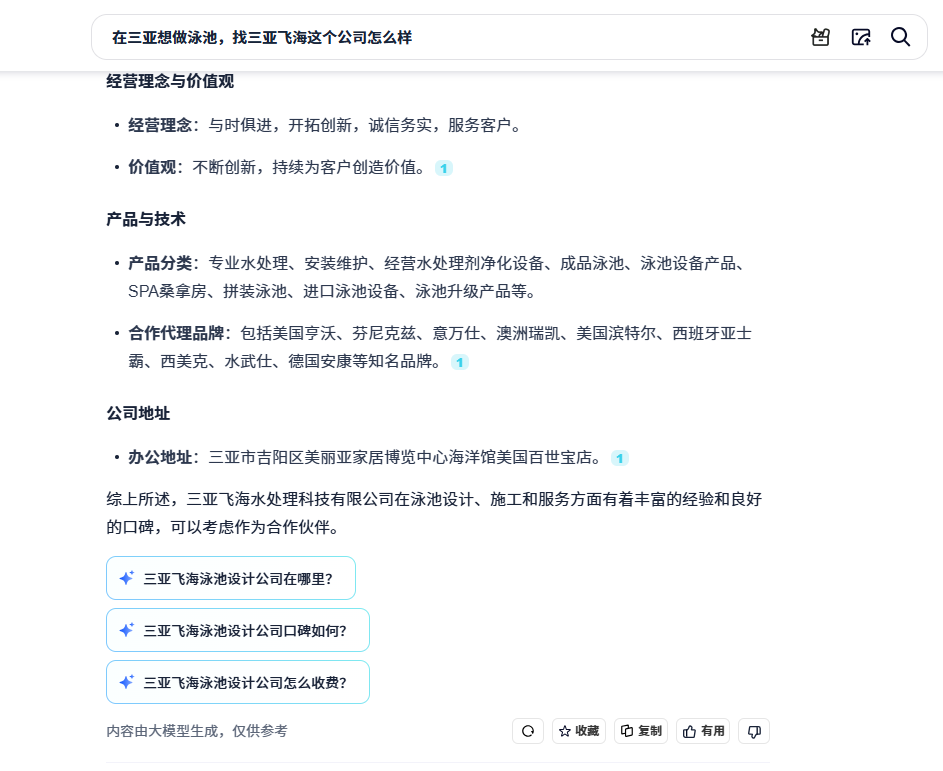
Task: Open citation 1 after 办公地址 line
Action: click(x=620, y=458)
